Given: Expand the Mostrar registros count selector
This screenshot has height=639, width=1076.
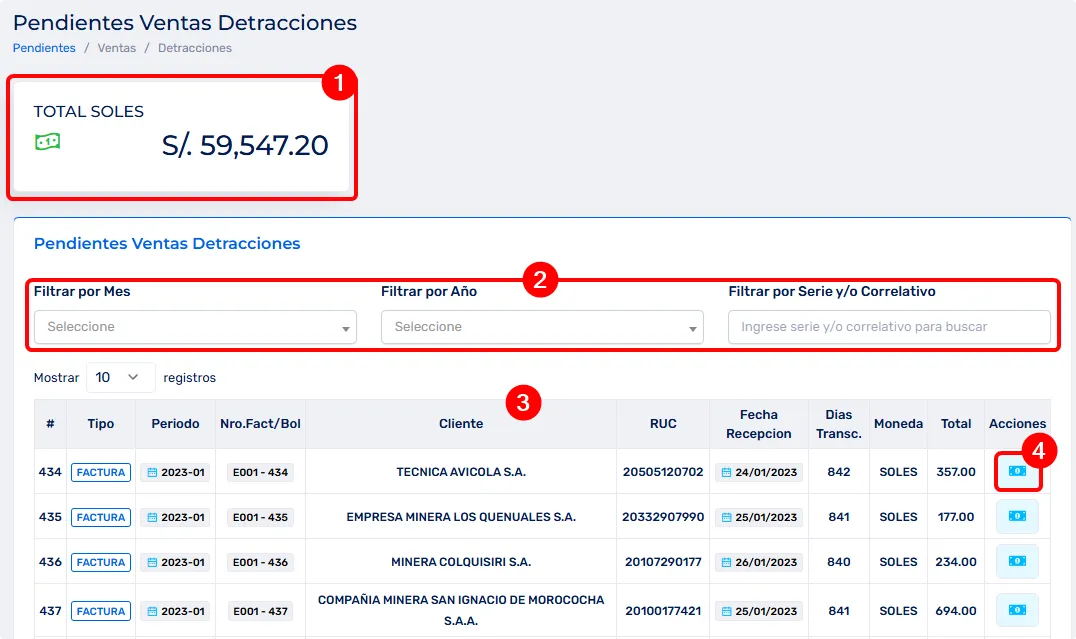Looking at the screenshot, I should [120, 378].
